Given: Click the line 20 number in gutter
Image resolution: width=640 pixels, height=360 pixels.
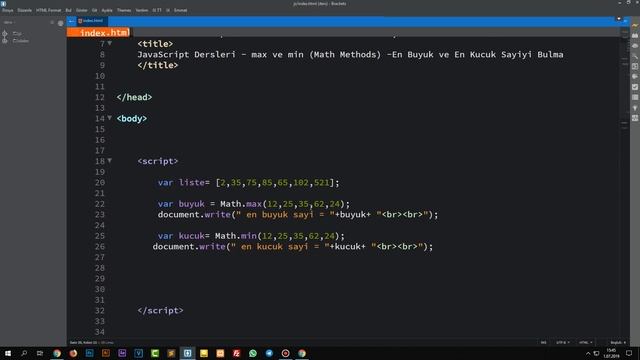Looking at the screenshot, I should [100, 182].
